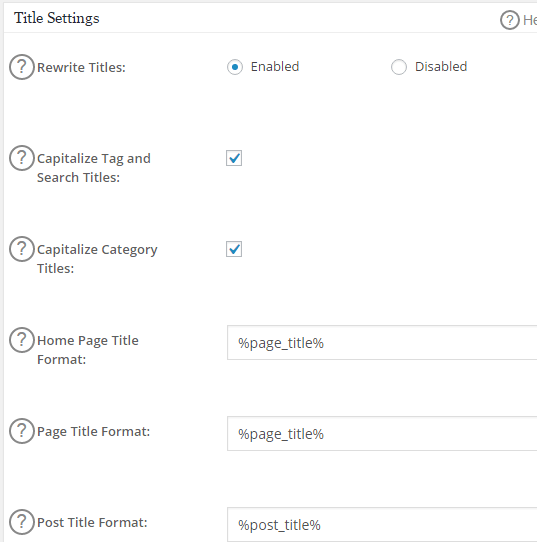537x542 pixels.
Task: Open help for Post Title Format
Action: click(x=22, y=522)
